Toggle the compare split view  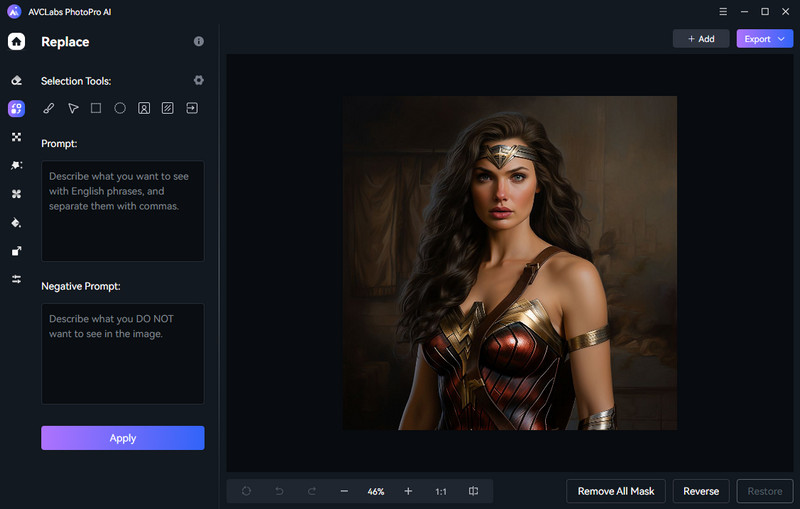[473, 491]
